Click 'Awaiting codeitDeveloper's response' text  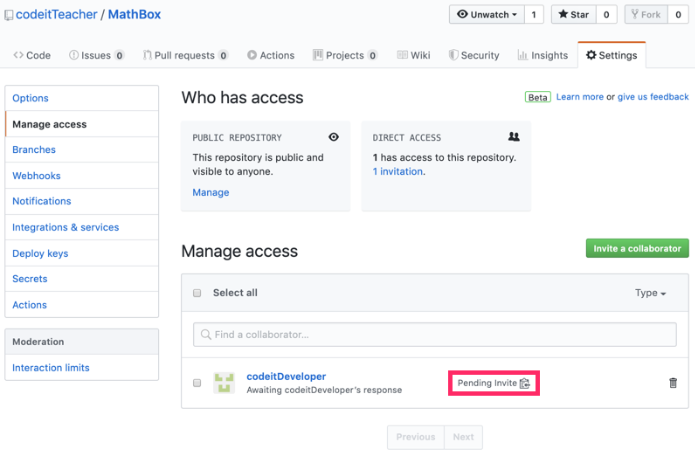324,390
